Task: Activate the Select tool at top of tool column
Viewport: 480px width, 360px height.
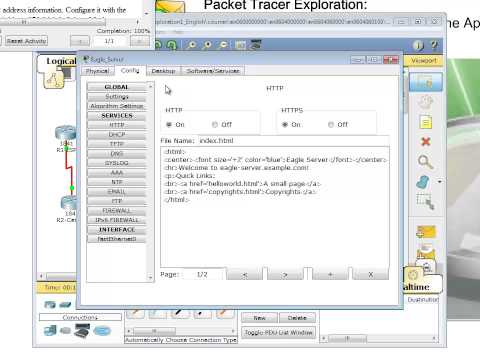Action: (426, 82)
